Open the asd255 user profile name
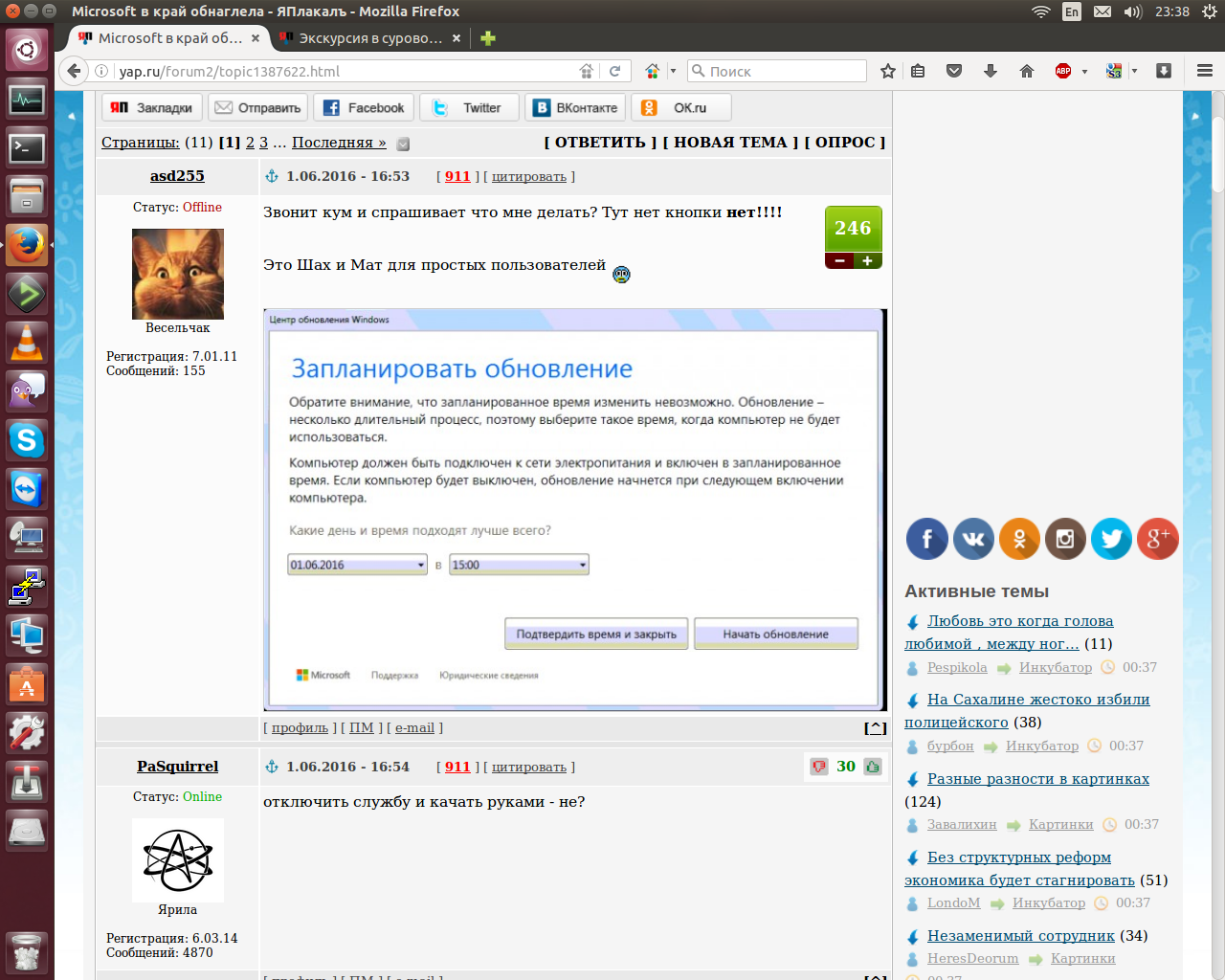 pos(177,176)
